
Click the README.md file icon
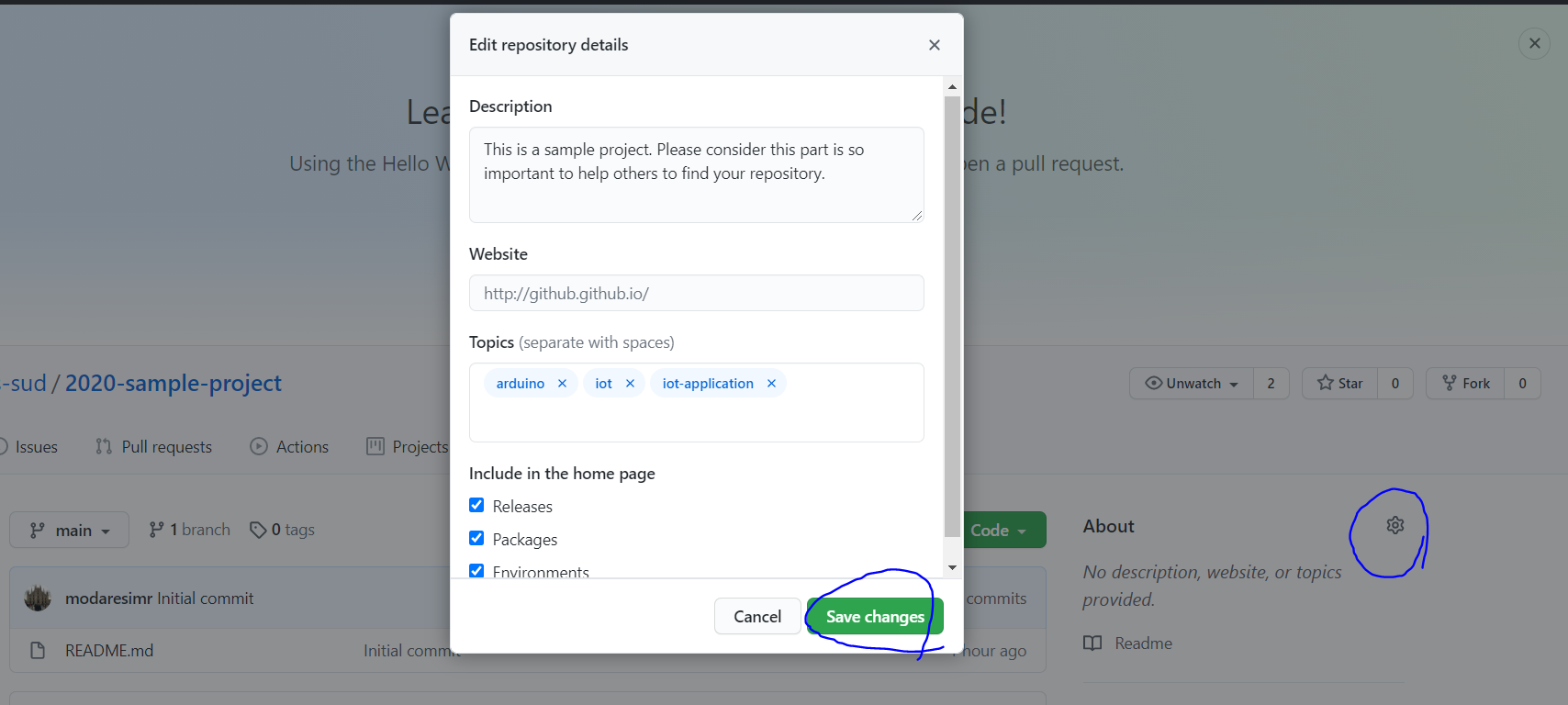tap(38, 650)
